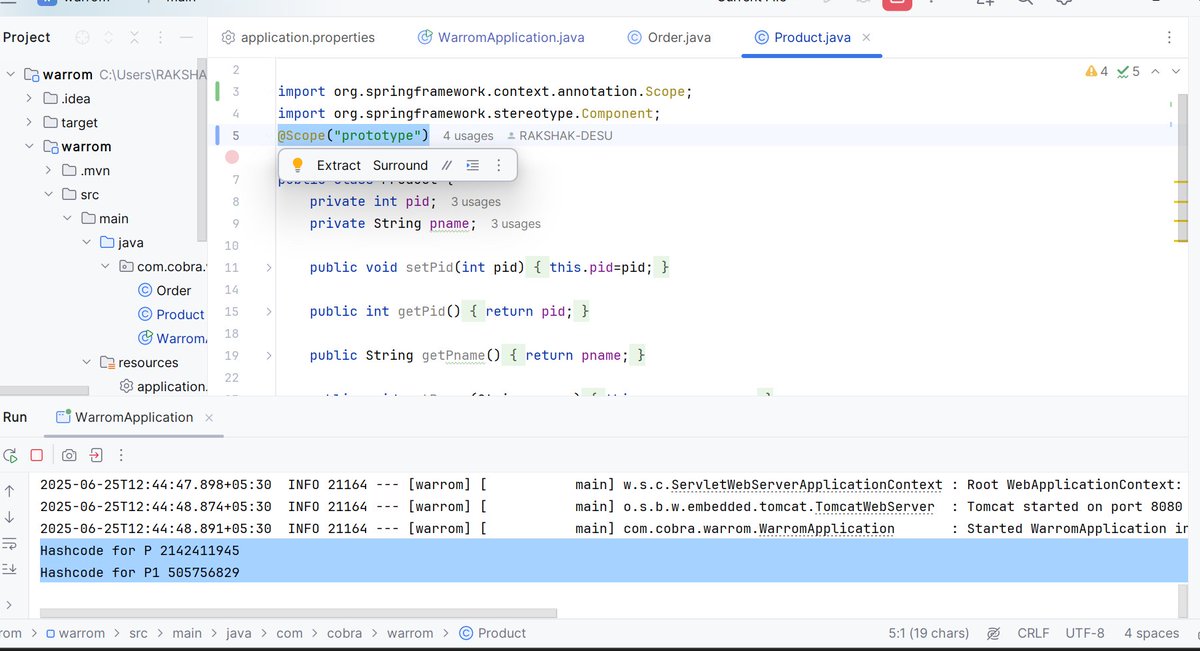
Task: Open Run toolbar three-dot more menu
Action: (x=123, y=455)
